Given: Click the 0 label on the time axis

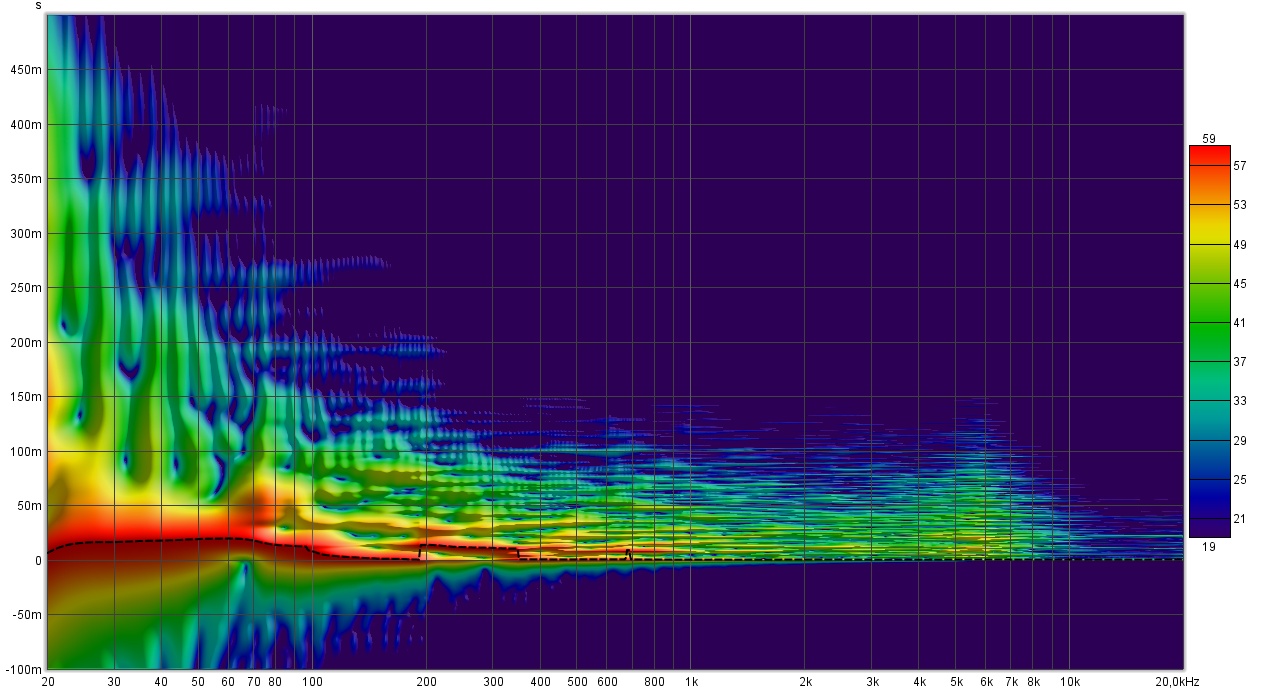Looking at the screenshot, I should click(x=38, y=560).
